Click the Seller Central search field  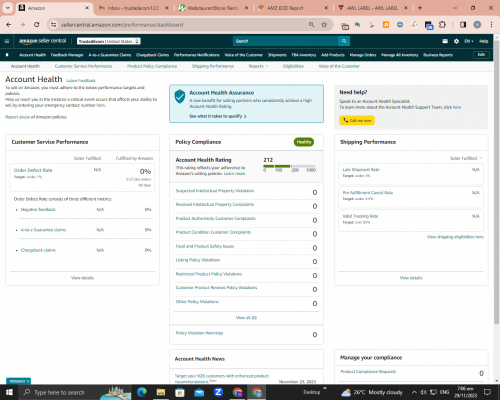(285, 41)
